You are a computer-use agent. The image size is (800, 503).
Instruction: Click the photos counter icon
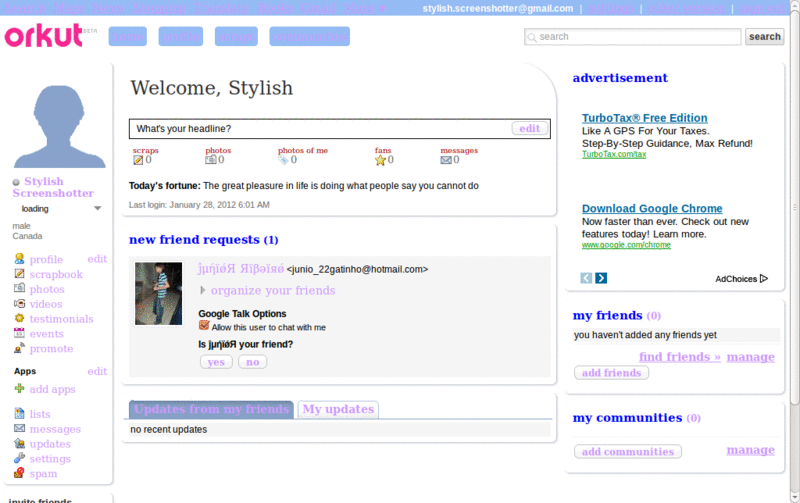(210, 160)
